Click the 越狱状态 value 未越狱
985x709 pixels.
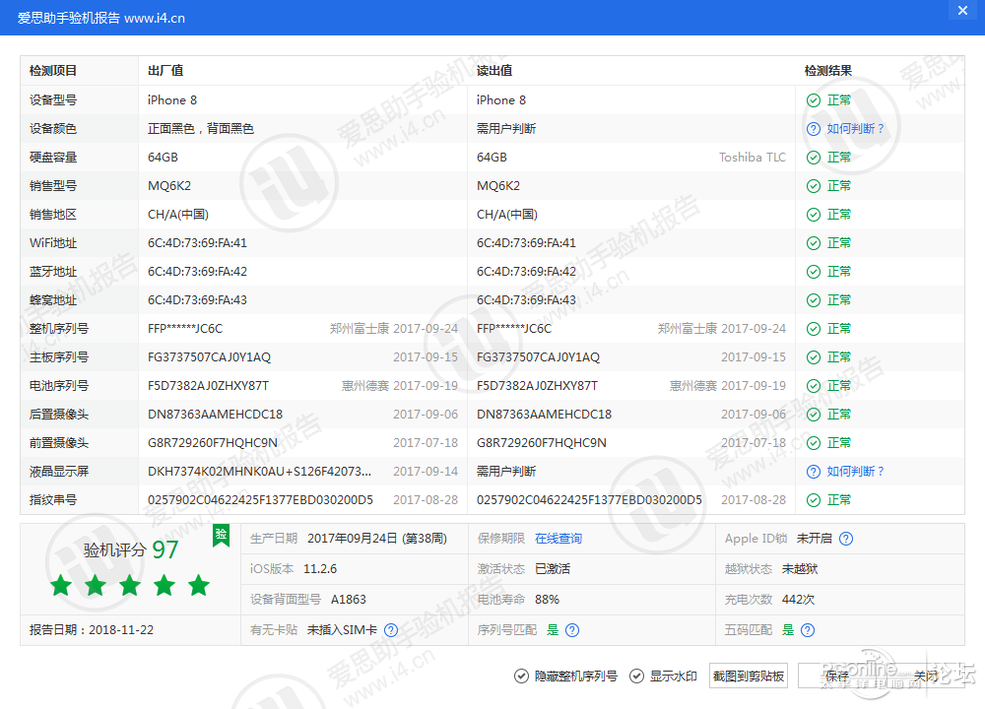800,569
